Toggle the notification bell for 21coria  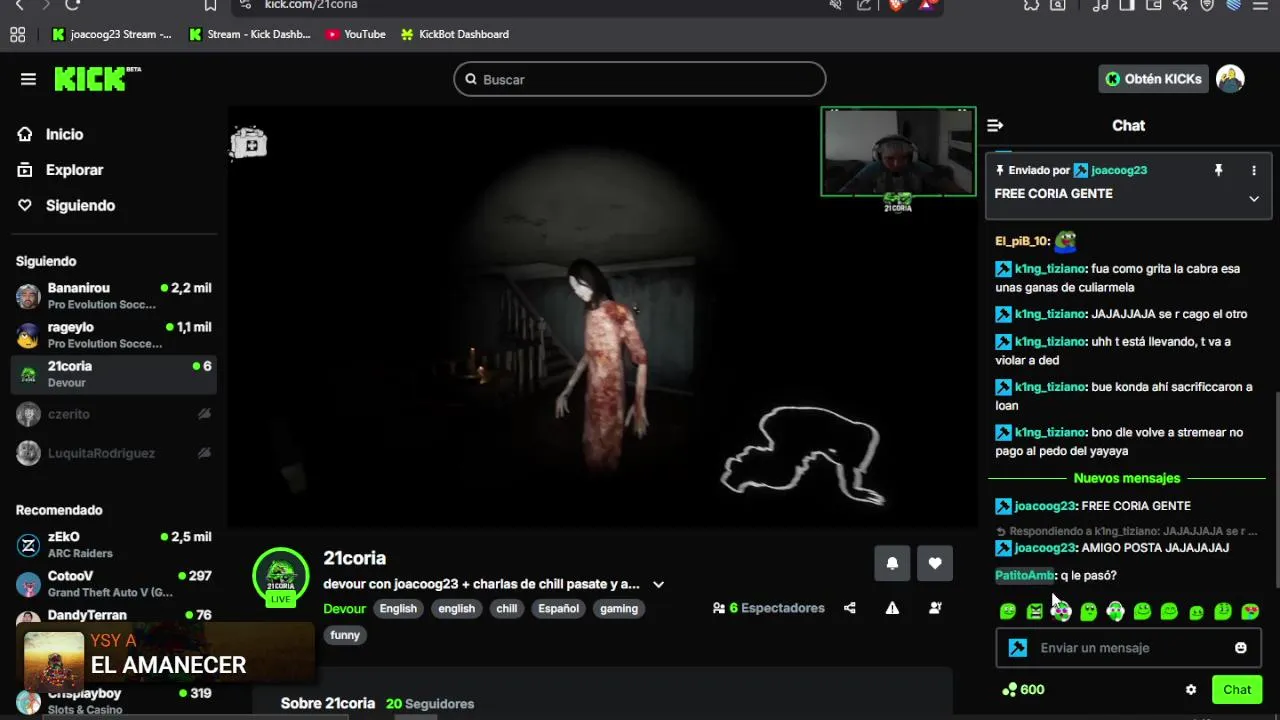(x=892, y=563)
